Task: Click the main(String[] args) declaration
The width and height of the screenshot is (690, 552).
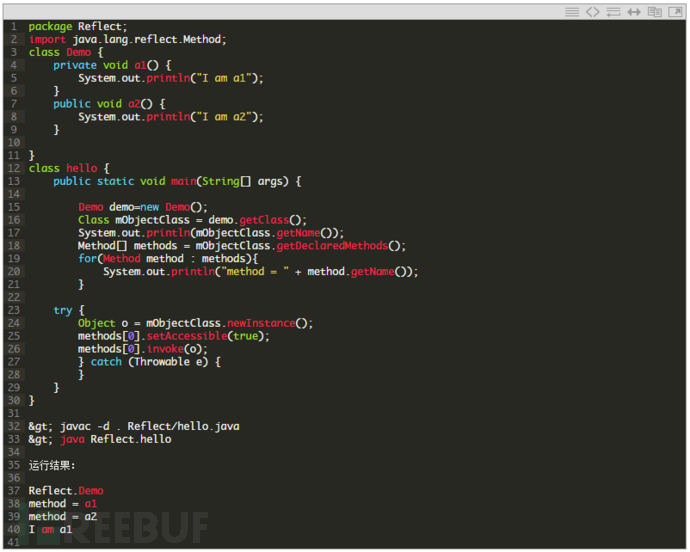Action: (x=177, y=181)
